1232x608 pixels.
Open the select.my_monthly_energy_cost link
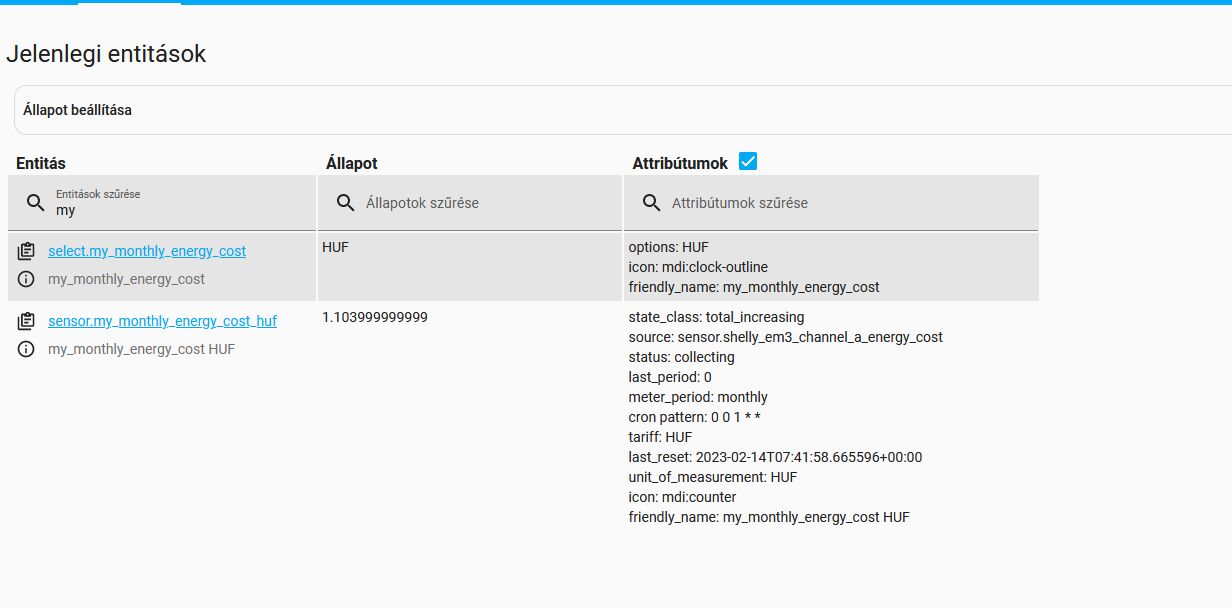[147, 251]
